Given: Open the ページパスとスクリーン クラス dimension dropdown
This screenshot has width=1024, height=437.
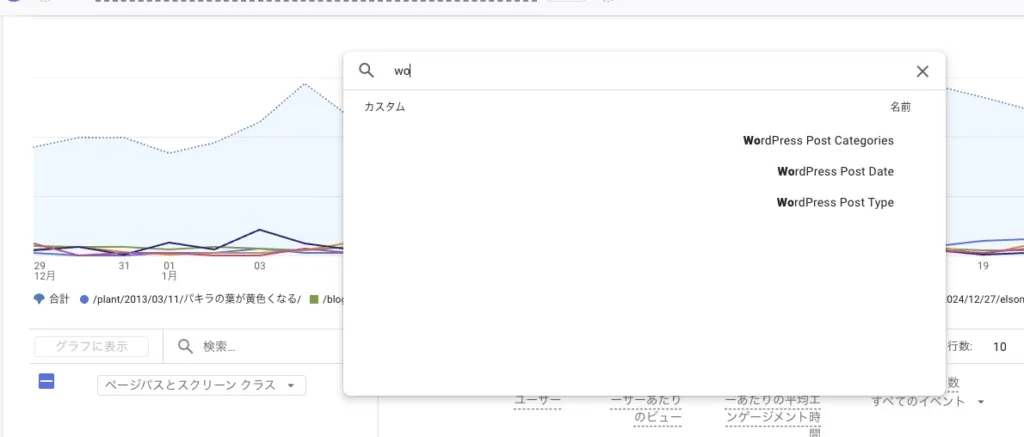Looking at the screenshot, I should 201,385.
